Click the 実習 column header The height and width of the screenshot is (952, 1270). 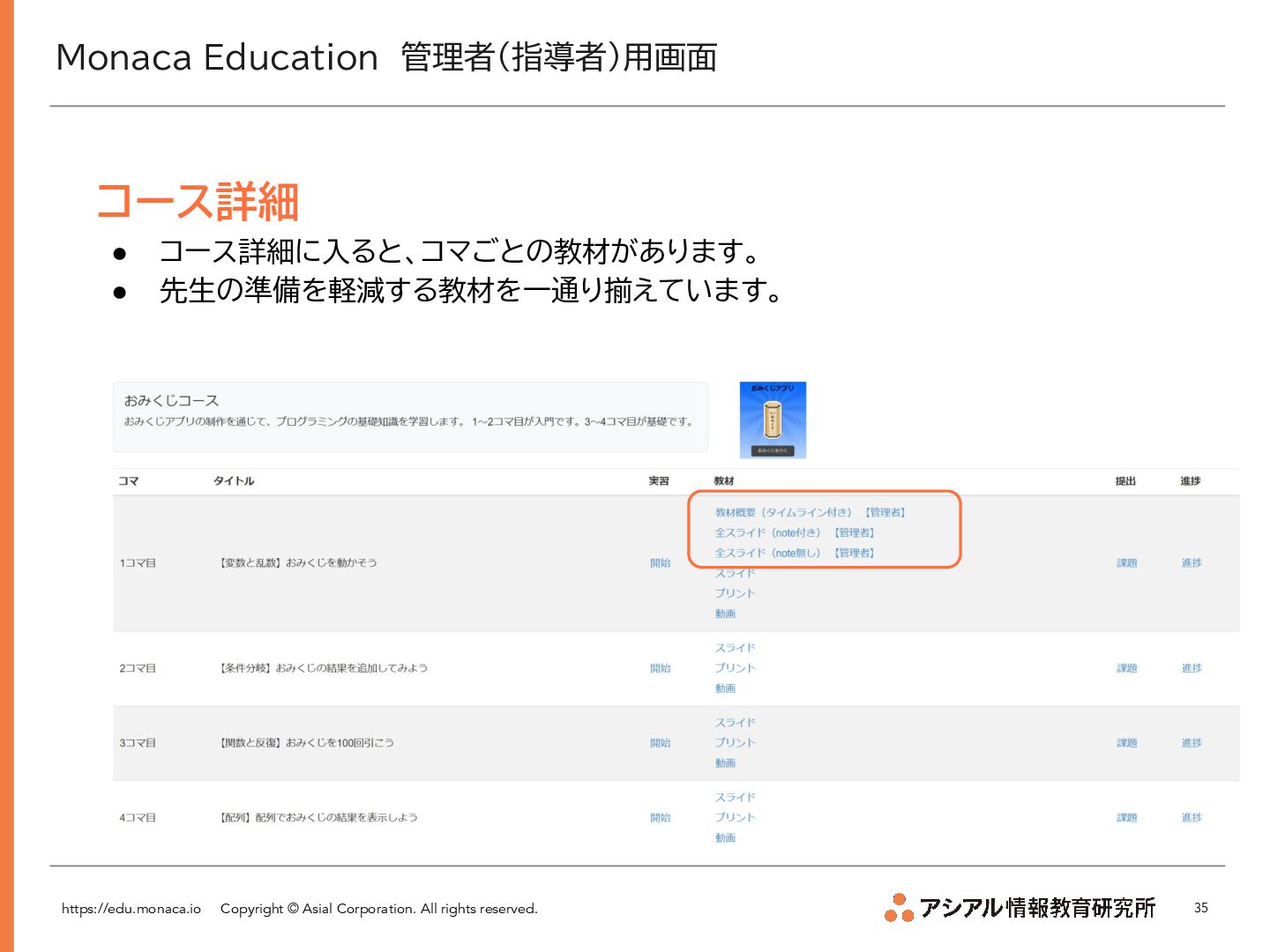coord(659,481)
